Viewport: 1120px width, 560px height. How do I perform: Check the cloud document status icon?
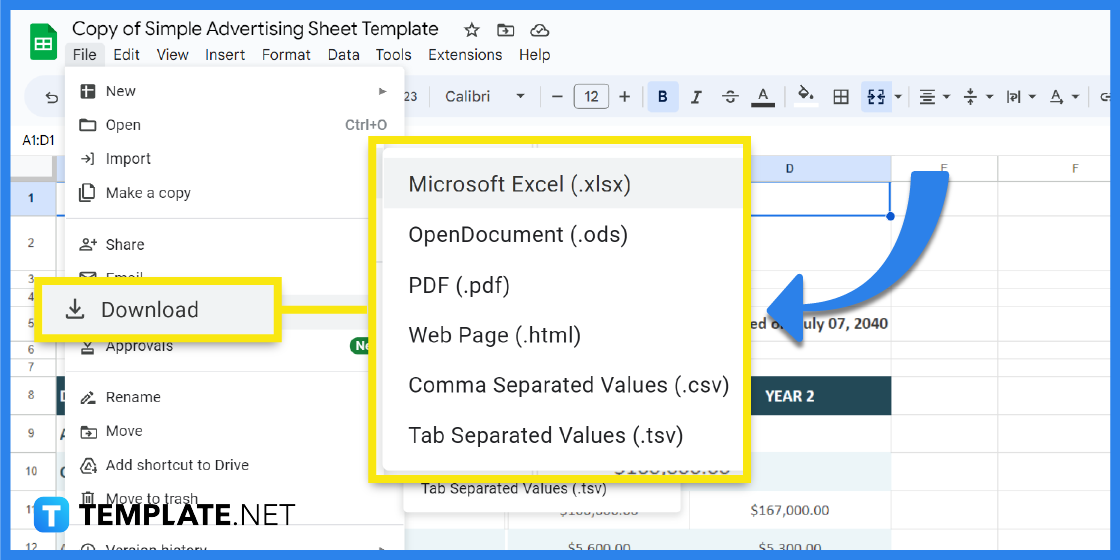(540, 30)
